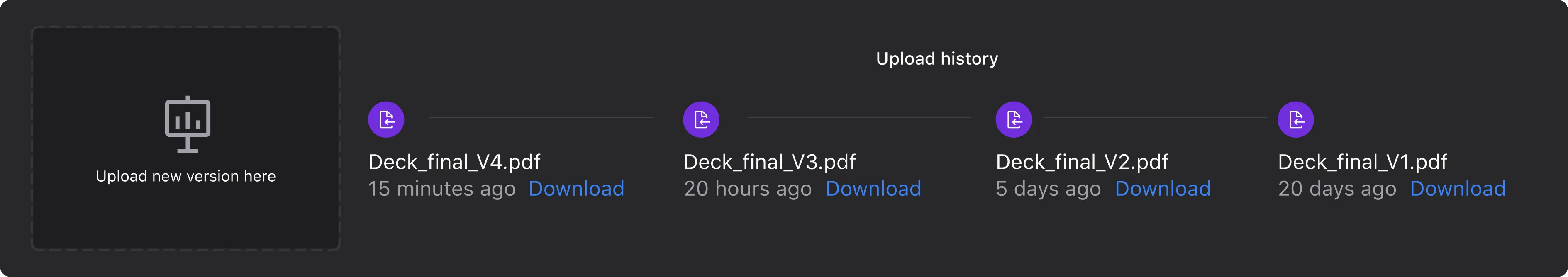The width and height of the screenshot is (1568, 277).
Task: Download Deck_final_V4.pdf
Action: 576,189
